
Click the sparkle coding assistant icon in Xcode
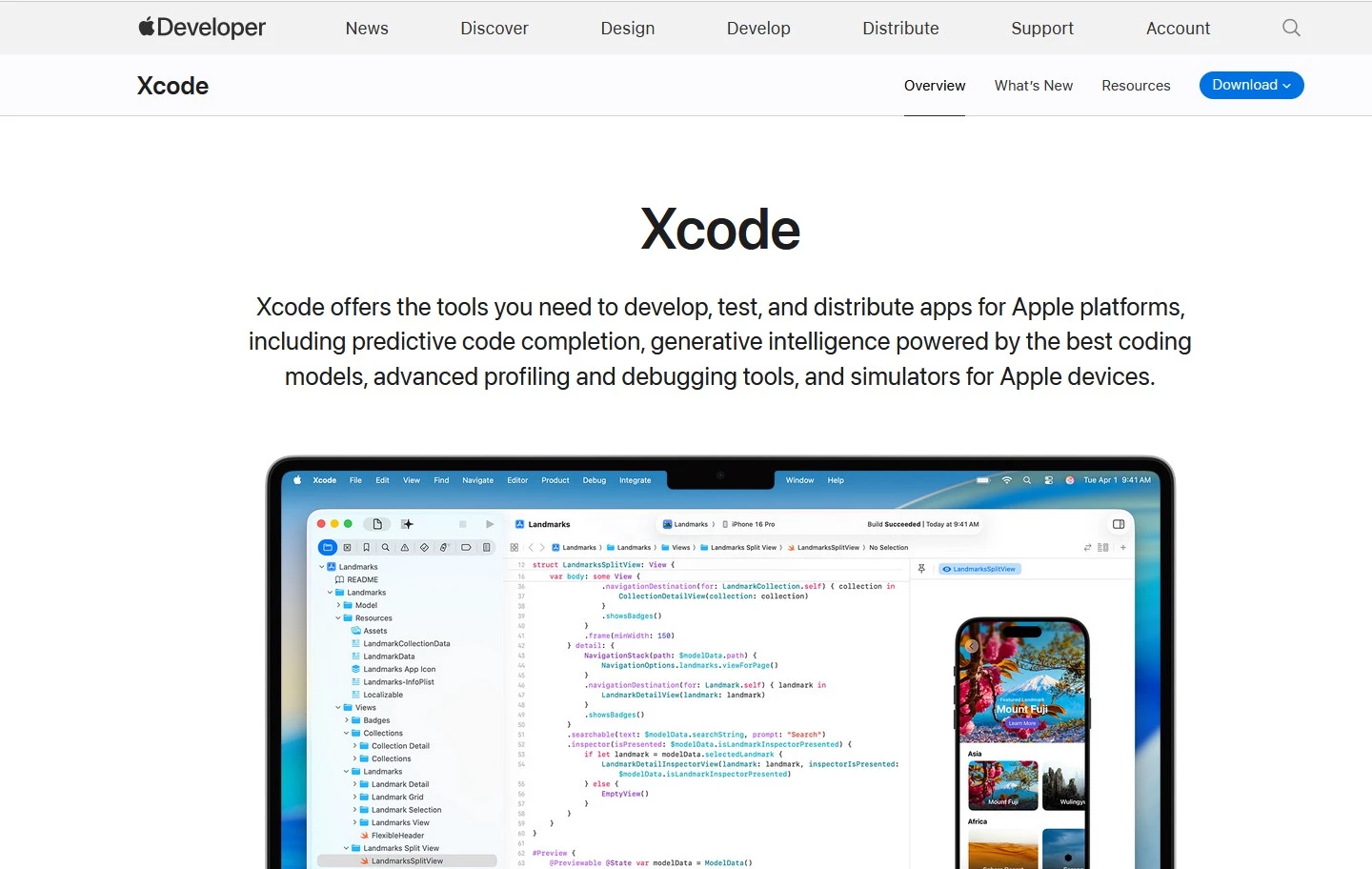point(407,524)
